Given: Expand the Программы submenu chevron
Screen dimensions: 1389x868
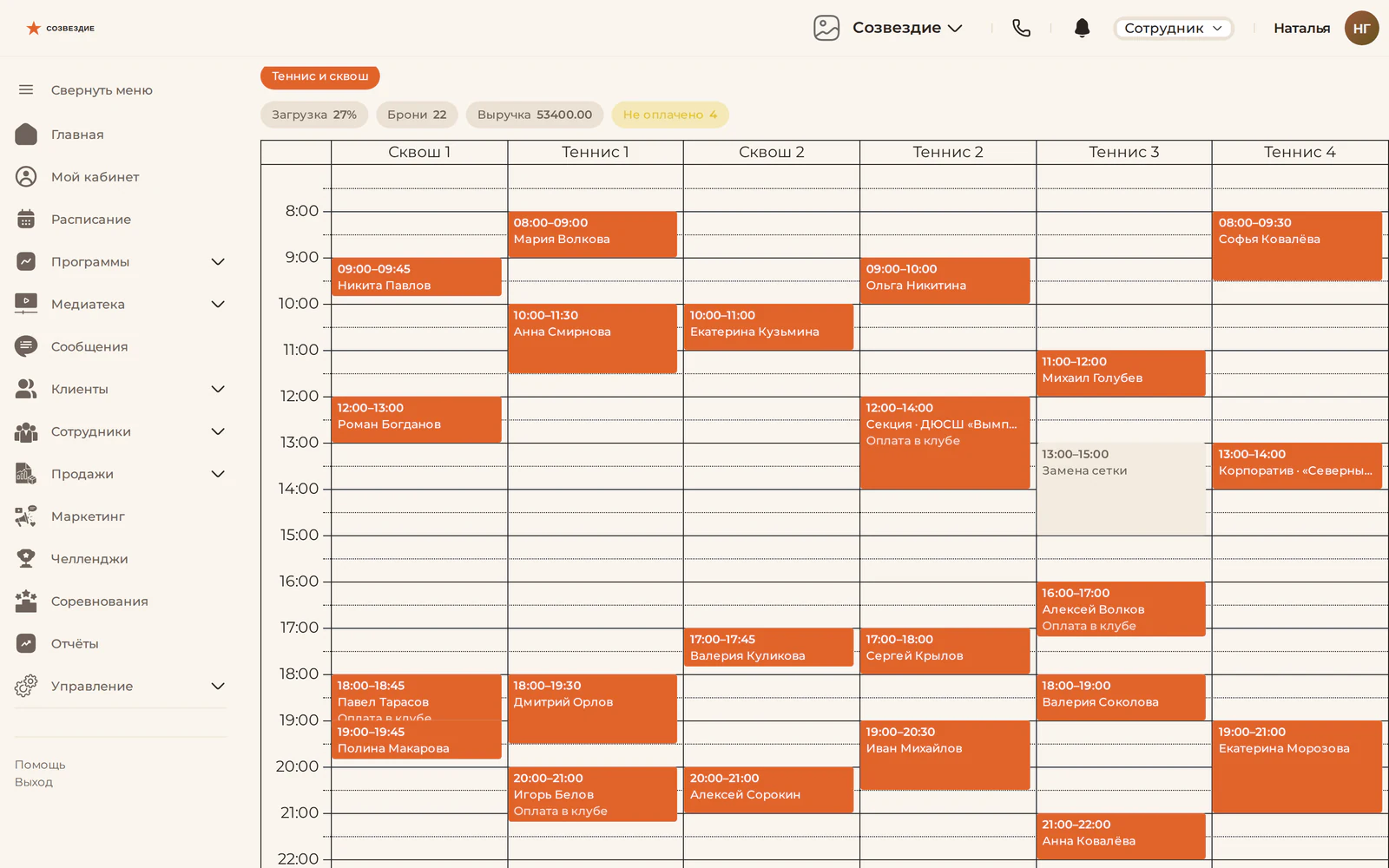Looking at the screenshot, I should (218, 261).
